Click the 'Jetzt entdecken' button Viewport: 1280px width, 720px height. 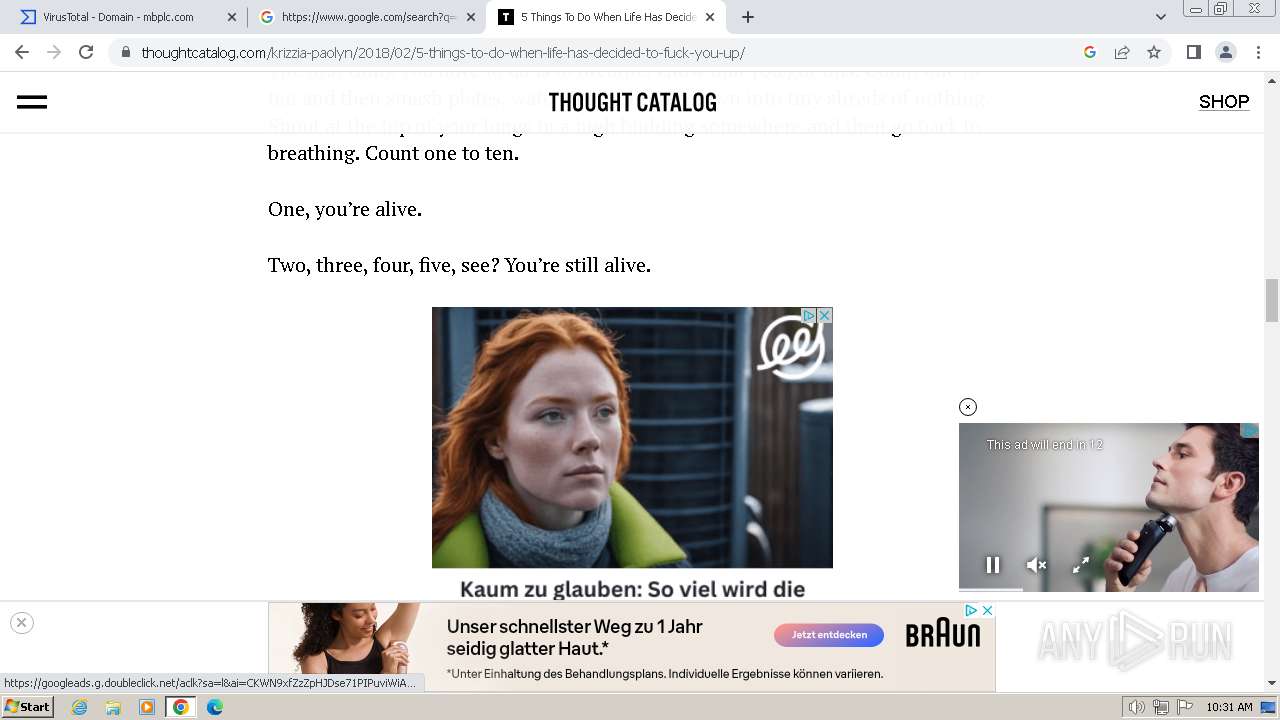(829, 635)
